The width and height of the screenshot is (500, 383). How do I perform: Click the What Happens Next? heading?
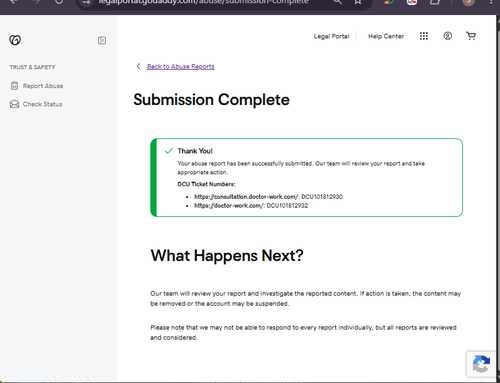(x=227, y=256)
